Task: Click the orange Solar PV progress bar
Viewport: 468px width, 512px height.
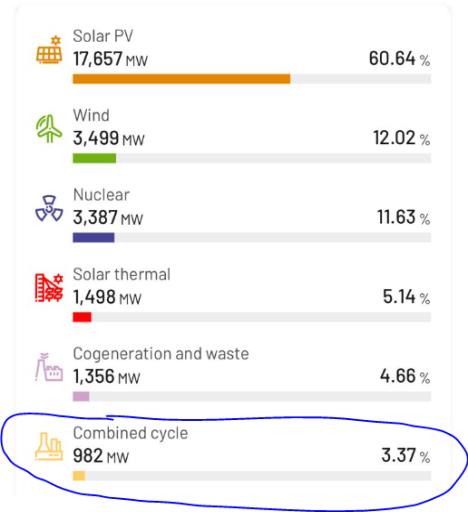Action: tap(182, 79)
